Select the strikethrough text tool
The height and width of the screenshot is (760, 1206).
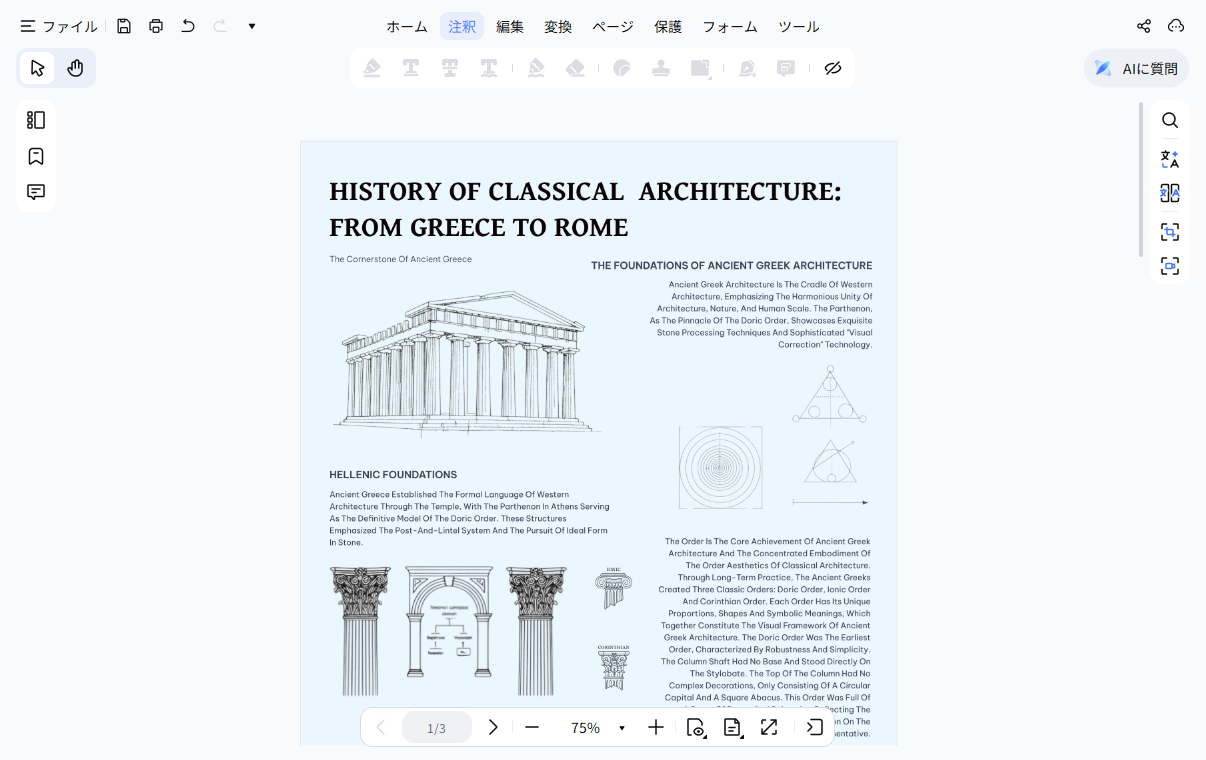[x=450, y=68]
